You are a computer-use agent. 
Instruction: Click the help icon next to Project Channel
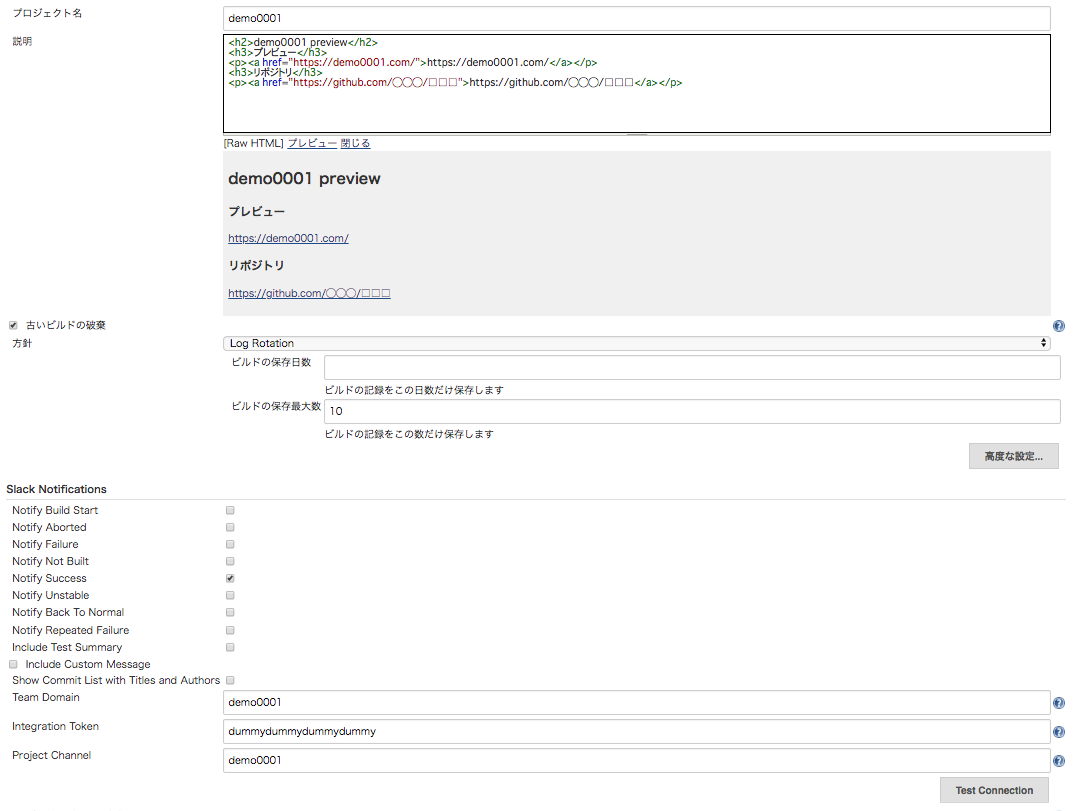point(1059,761)
